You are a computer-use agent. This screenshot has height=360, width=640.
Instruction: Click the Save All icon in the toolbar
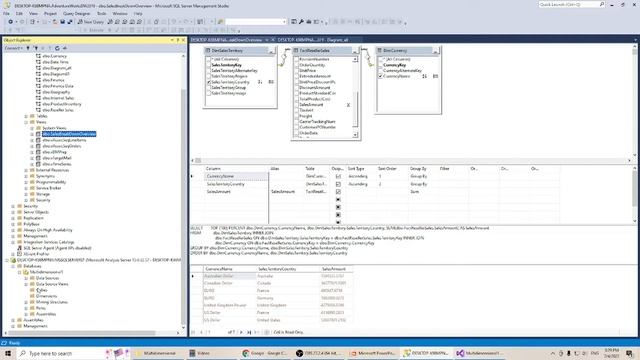pyautogui.click(x=69, y=22)
